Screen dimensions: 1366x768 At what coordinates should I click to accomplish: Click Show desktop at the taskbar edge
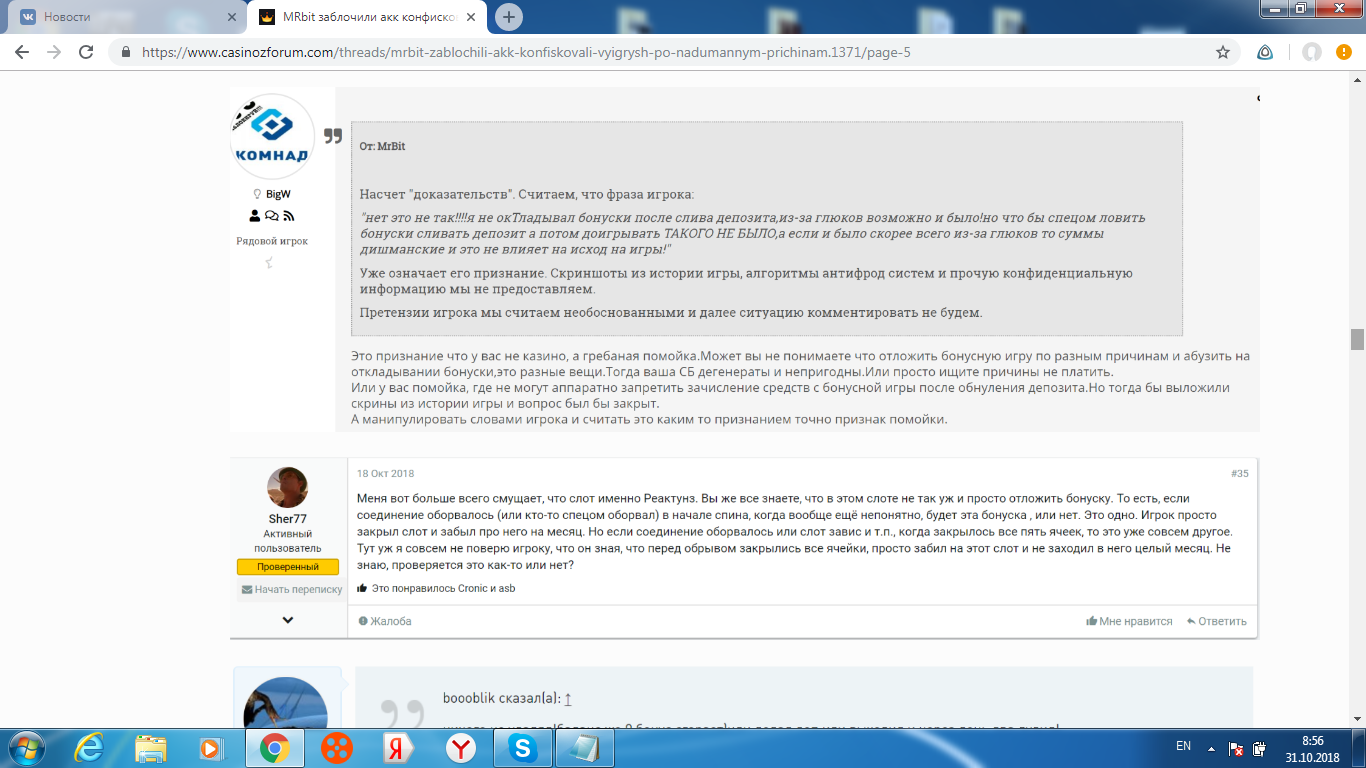[x=1359, y=748]
